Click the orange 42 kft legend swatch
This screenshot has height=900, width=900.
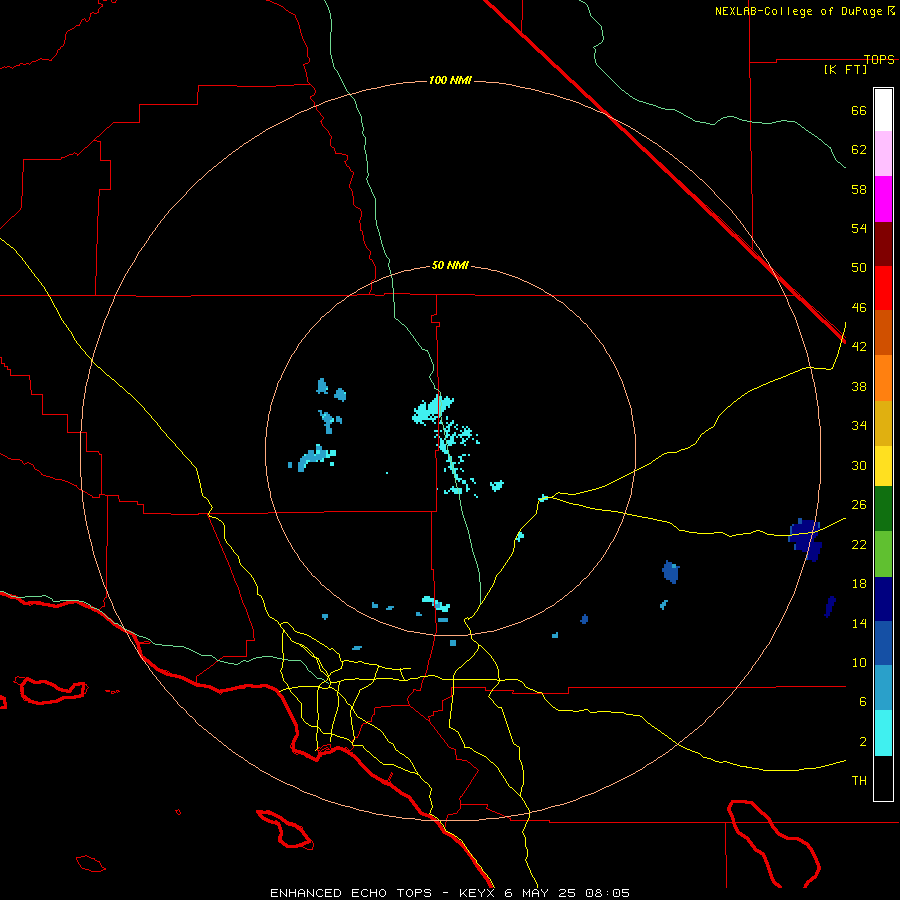[883, 378]
